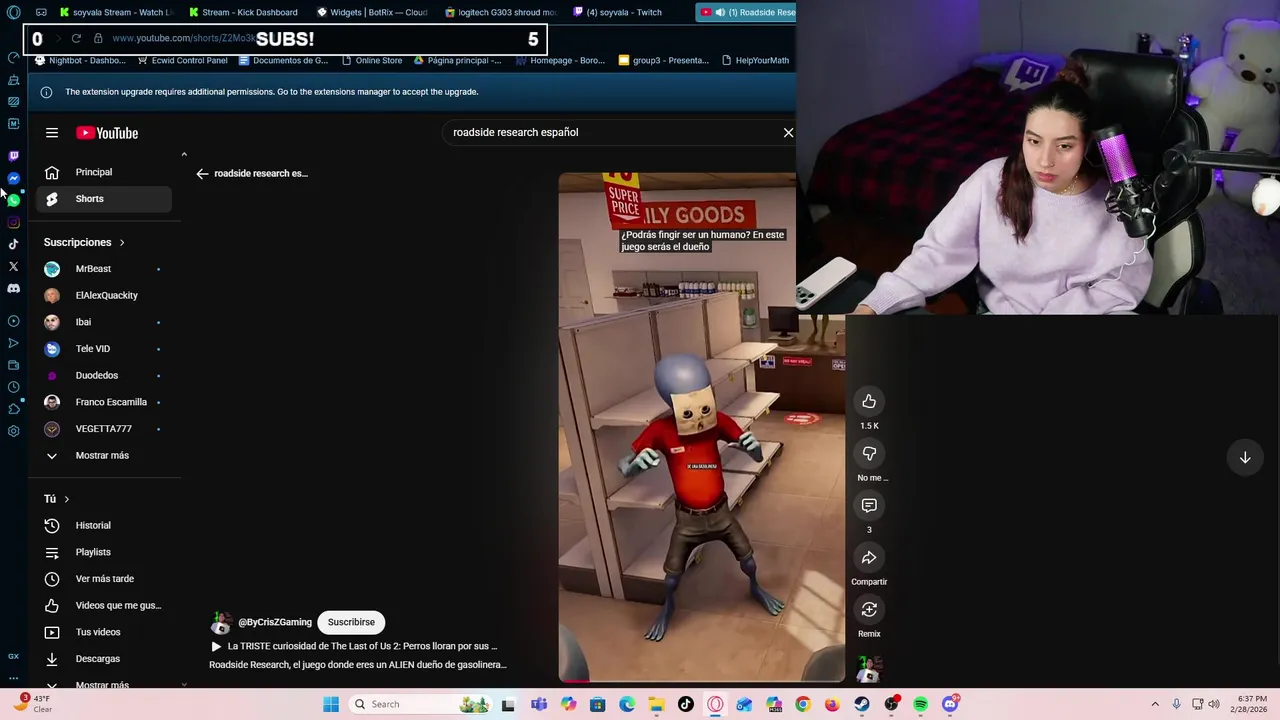Viewport: 1280px width, 720px height.
Task: Open TikTok in the Opera sidebar
Action: pyautogui.click(x=13, y=244)
